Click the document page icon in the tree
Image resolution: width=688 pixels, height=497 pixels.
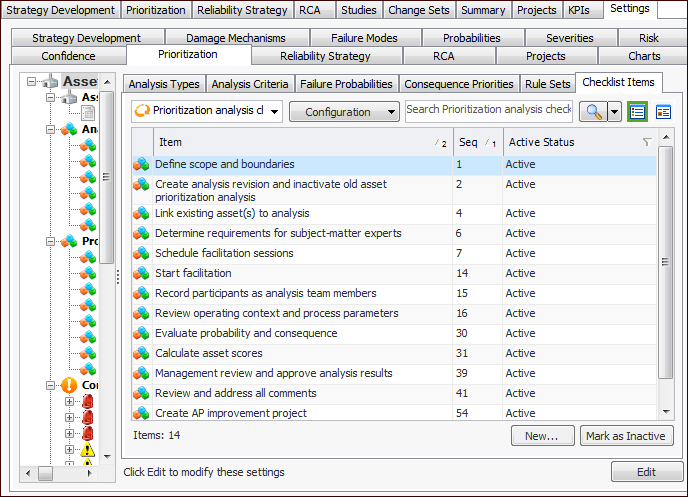[88, 113]
